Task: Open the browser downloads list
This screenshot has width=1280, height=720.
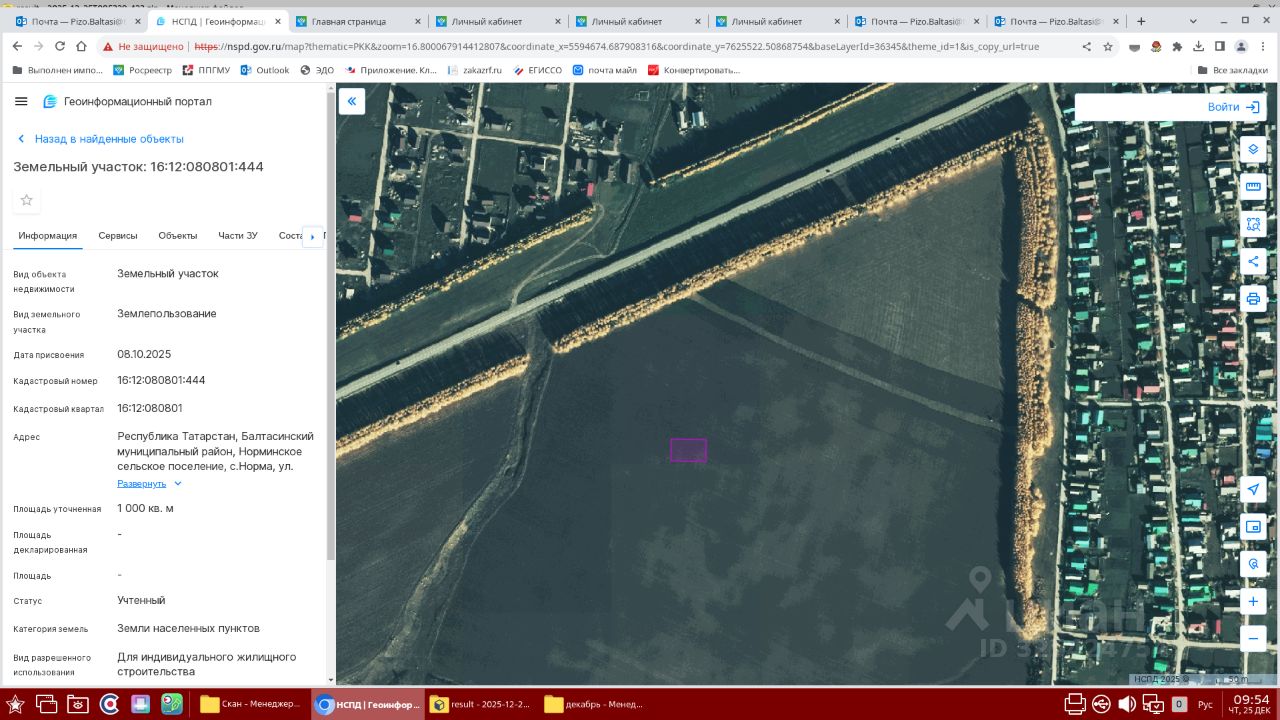Action: [1199, 46]
